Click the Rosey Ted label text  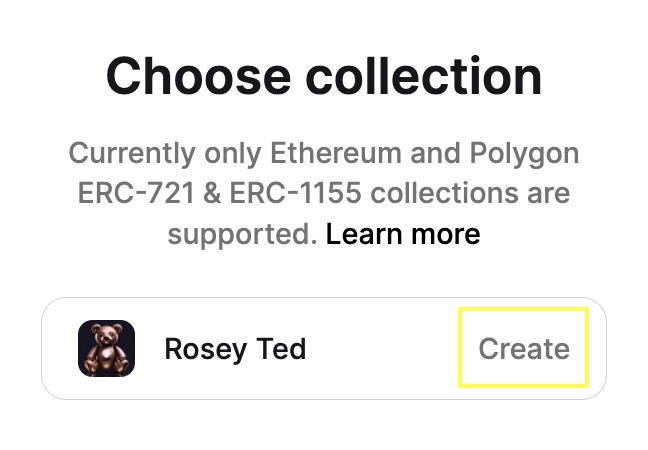235,349
